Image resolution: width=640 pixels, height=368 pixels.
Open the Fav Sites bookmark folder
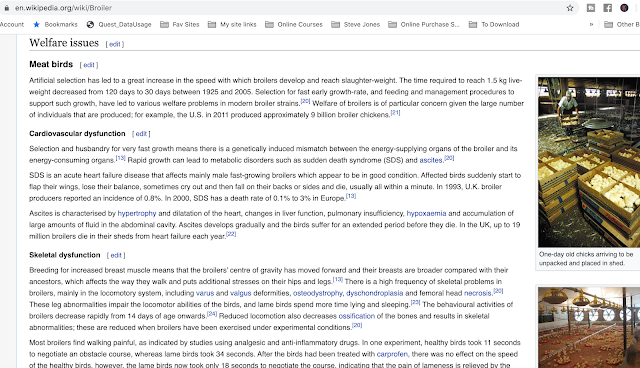click(x=180, y=24)
